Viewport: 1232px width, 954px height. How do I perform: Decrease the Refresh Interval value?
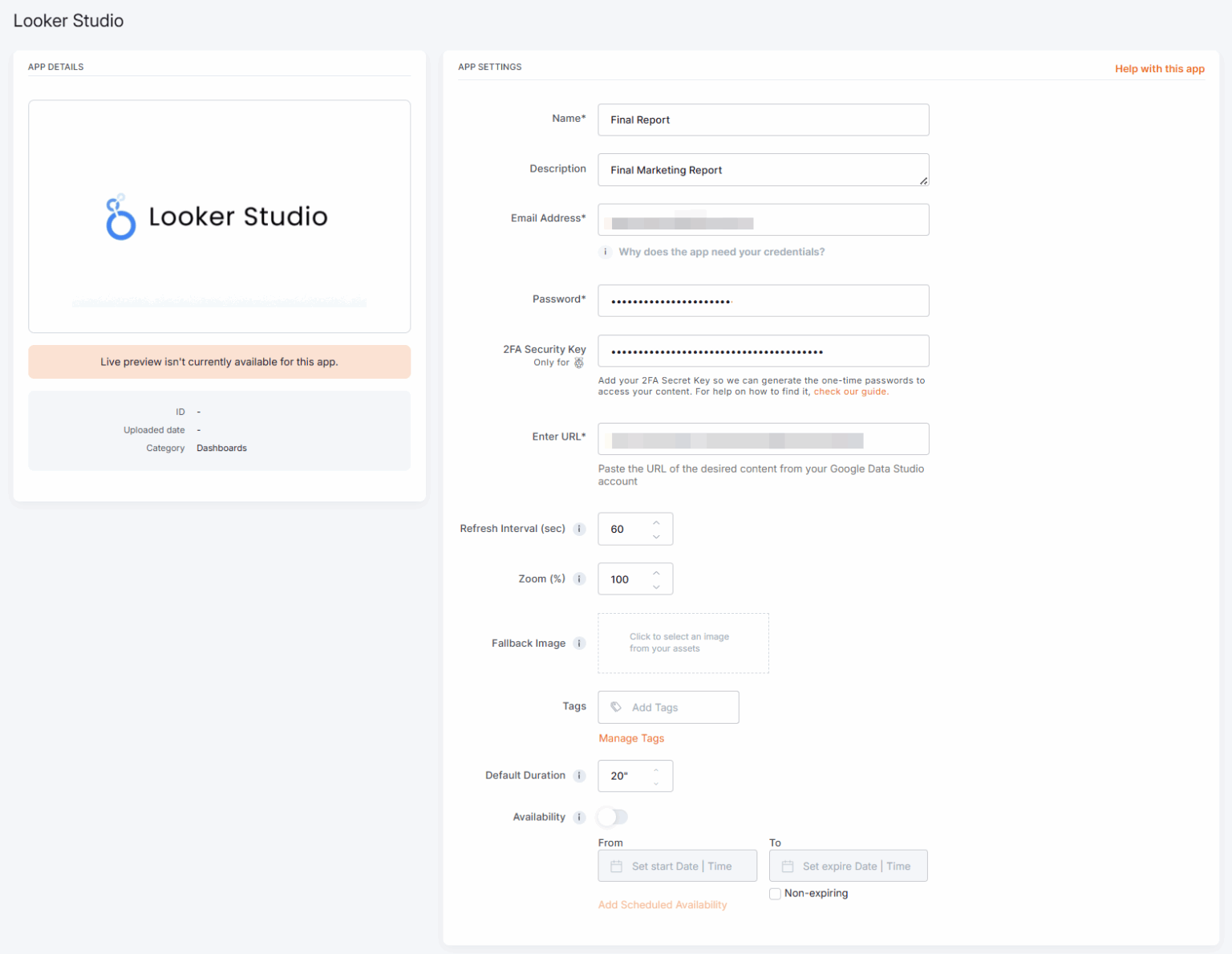[656, 536]
